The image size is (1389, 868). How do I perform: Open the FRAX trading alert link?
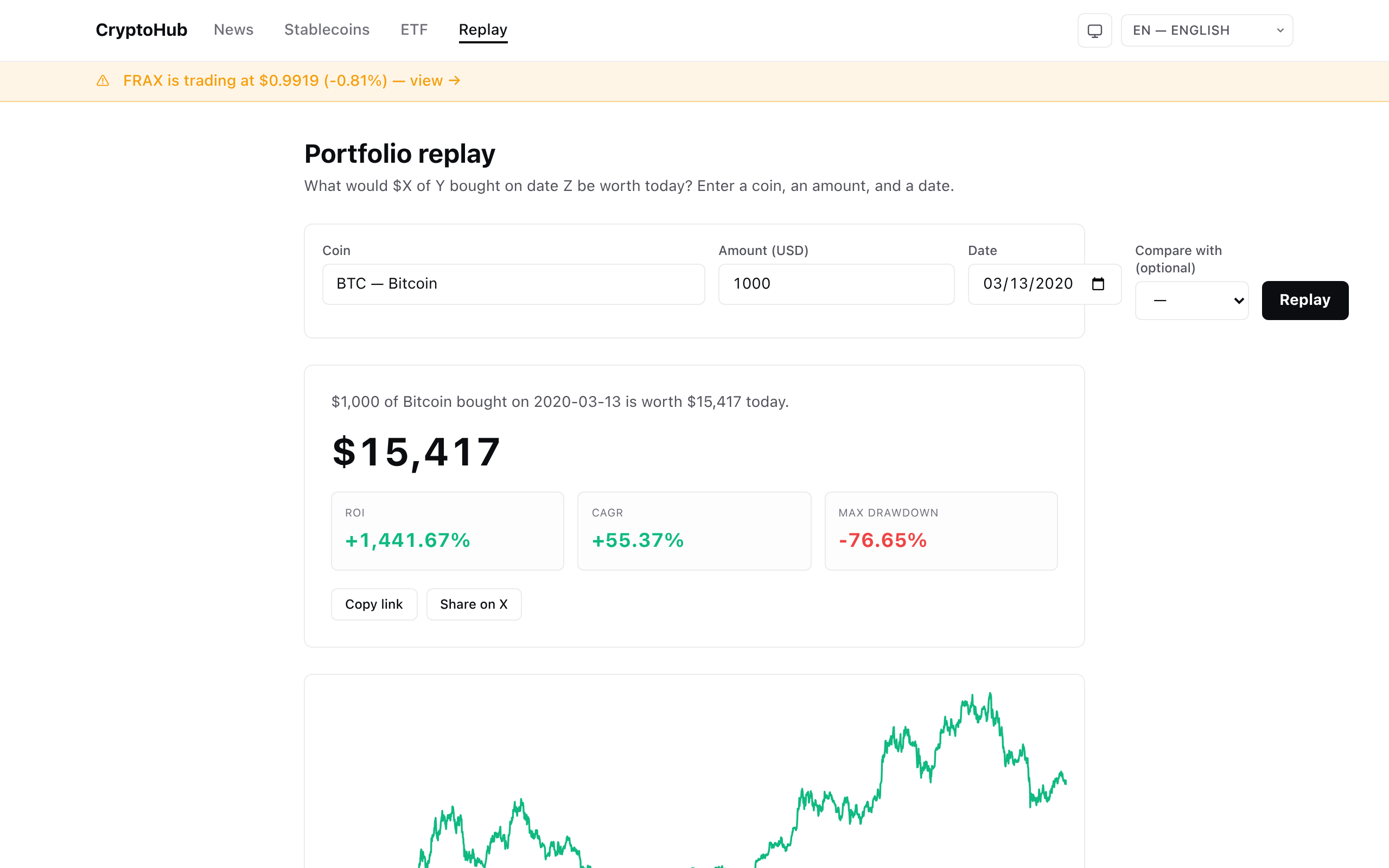tap(291, 80)
